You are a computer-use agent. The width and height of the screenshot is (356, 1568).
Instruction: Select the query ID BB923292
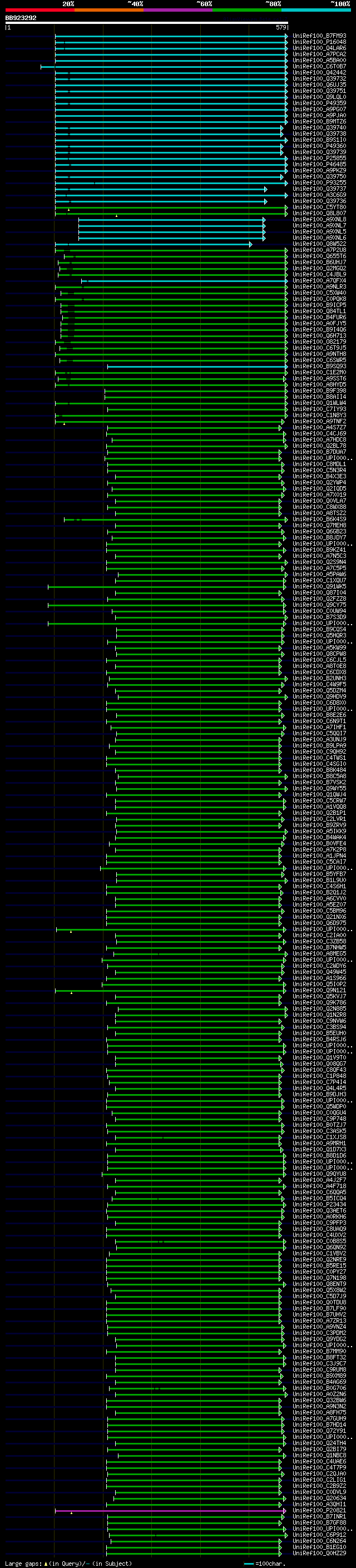[x=21, y=18]
